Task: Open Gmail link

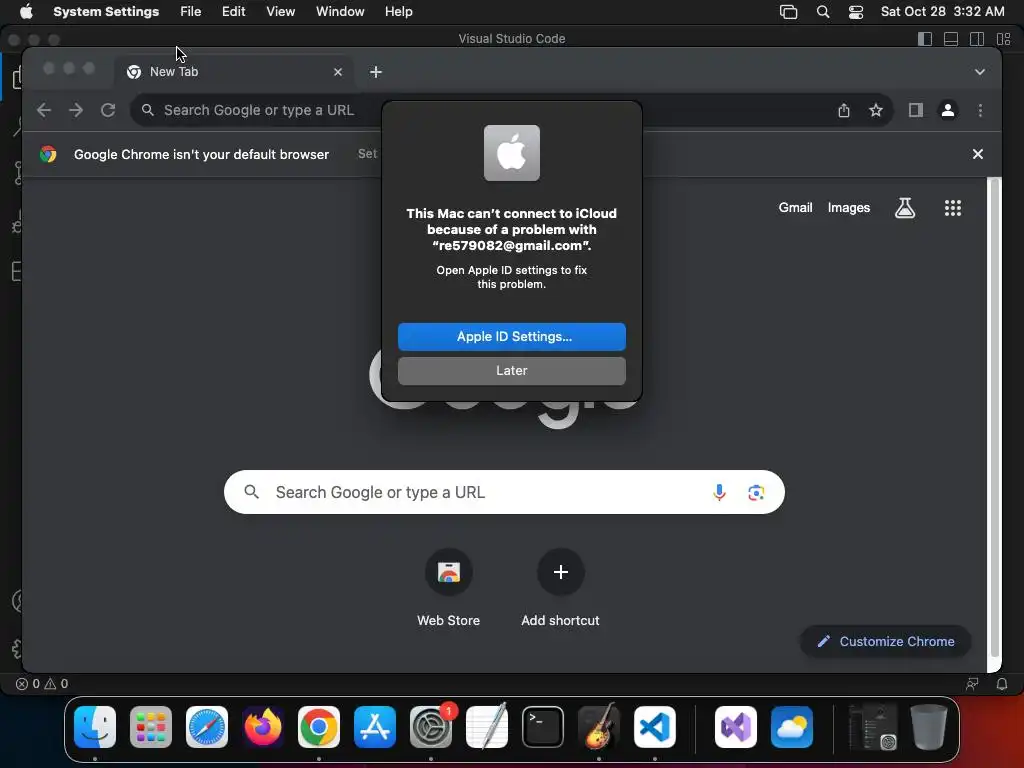Action: pyautogui.click(x=795, y=208)
